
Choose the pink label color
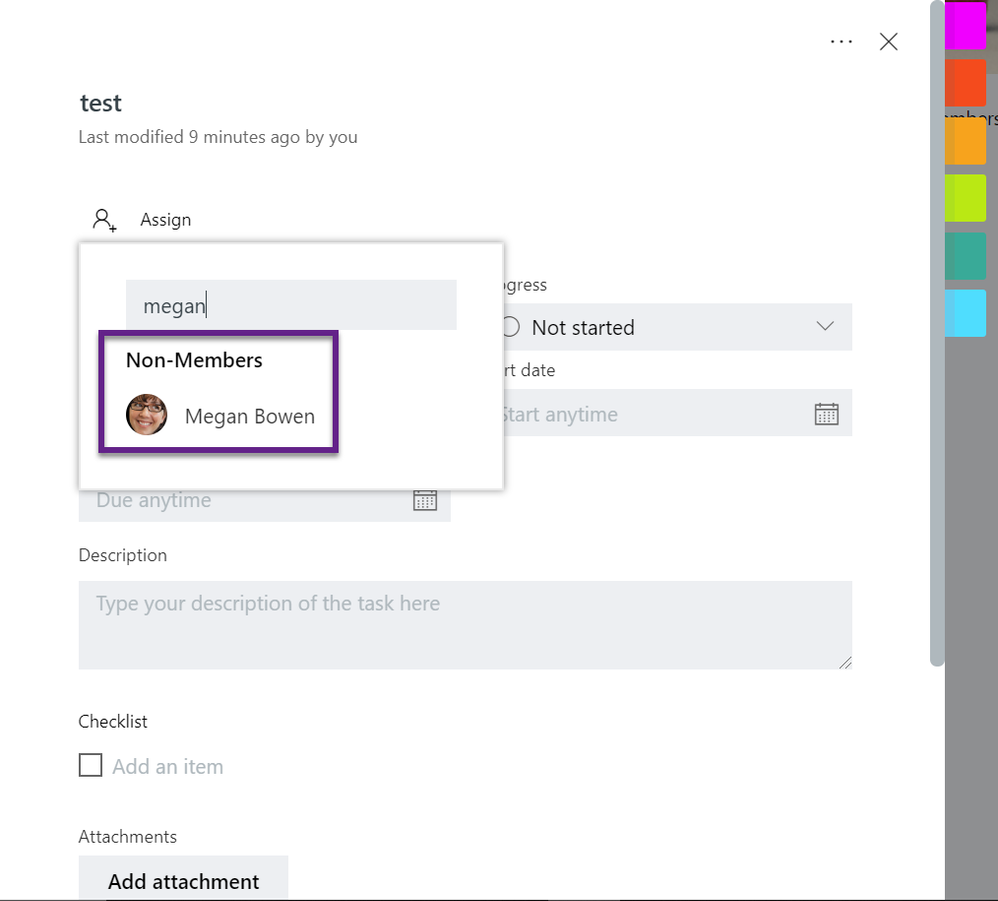tap(966, 26)
